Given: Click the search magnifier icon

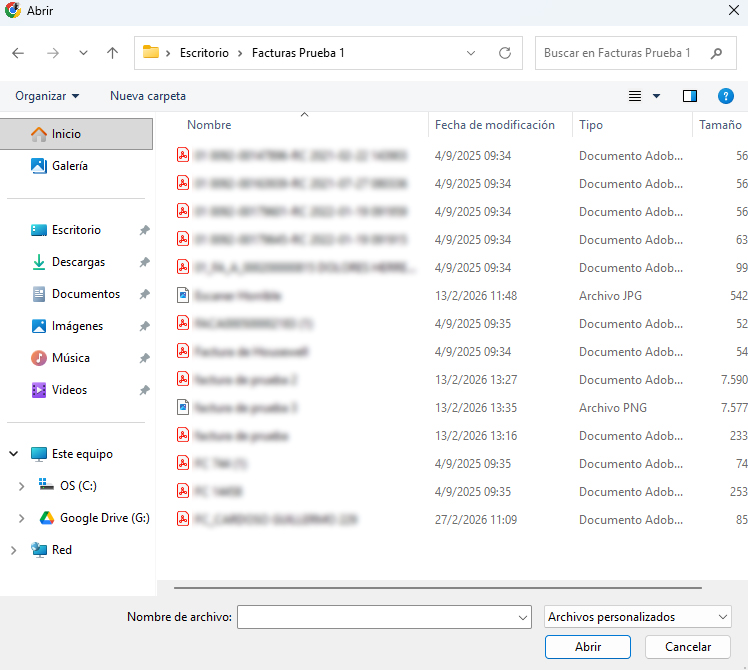Looking at the screenshot, I should [716, 53].
